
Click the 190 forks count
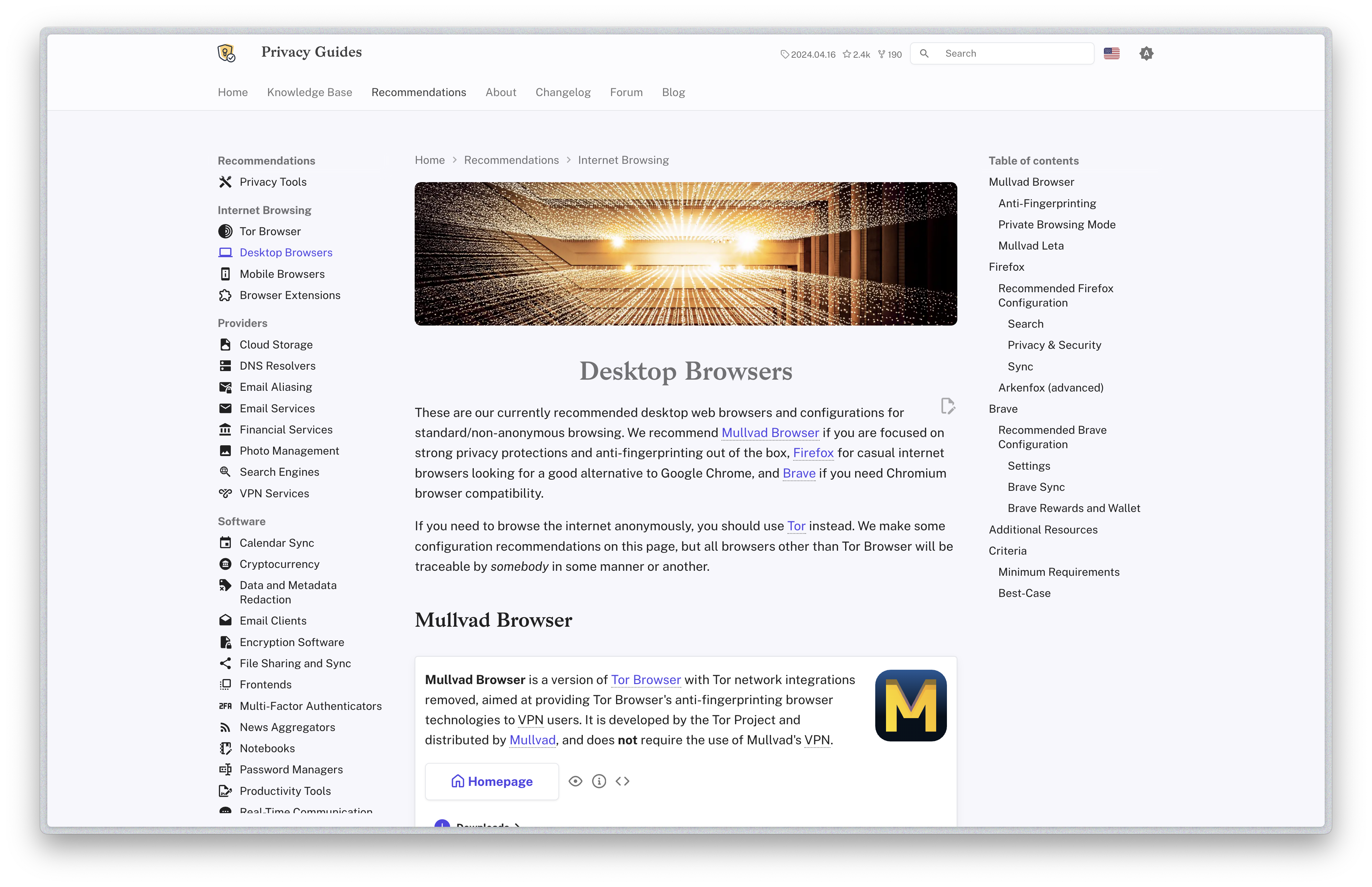pos(890,54)
